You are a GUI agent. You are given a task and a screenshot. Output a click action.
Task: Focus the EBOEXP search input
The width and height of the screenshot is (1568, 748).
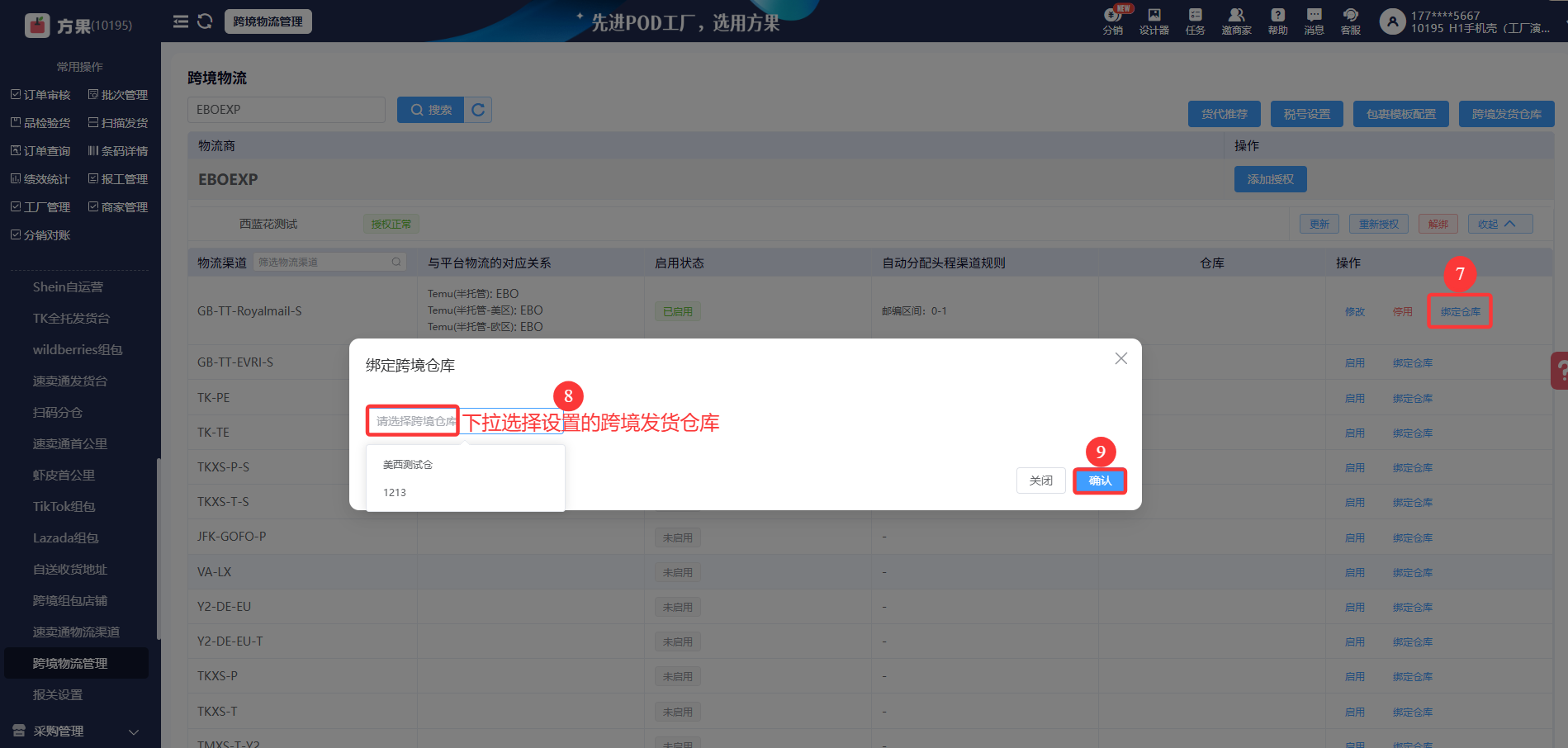(287, 110)
